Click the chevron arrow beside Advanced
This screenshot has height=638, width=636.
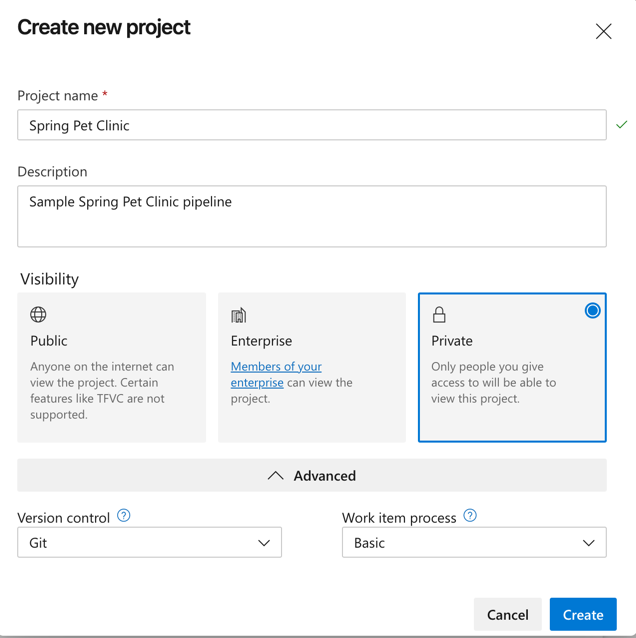pos(275,476)
